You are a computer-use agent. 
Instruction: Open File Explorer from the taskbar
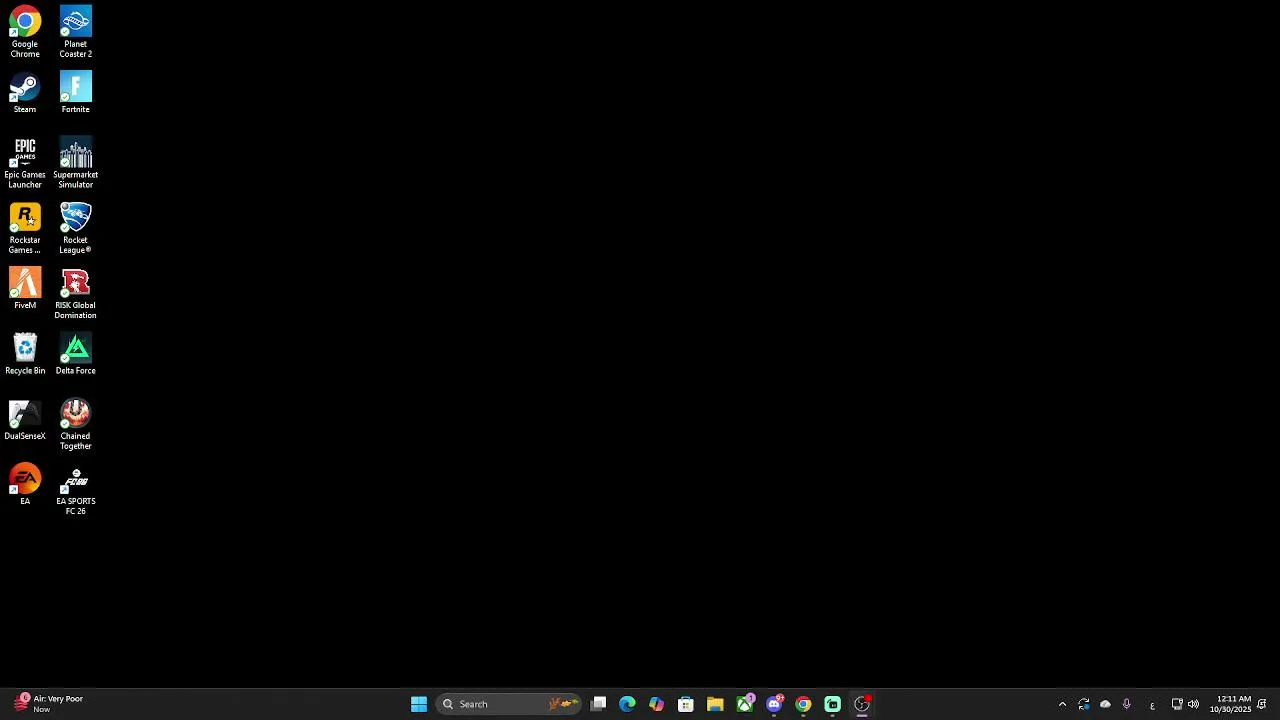(x=715, y=704)
